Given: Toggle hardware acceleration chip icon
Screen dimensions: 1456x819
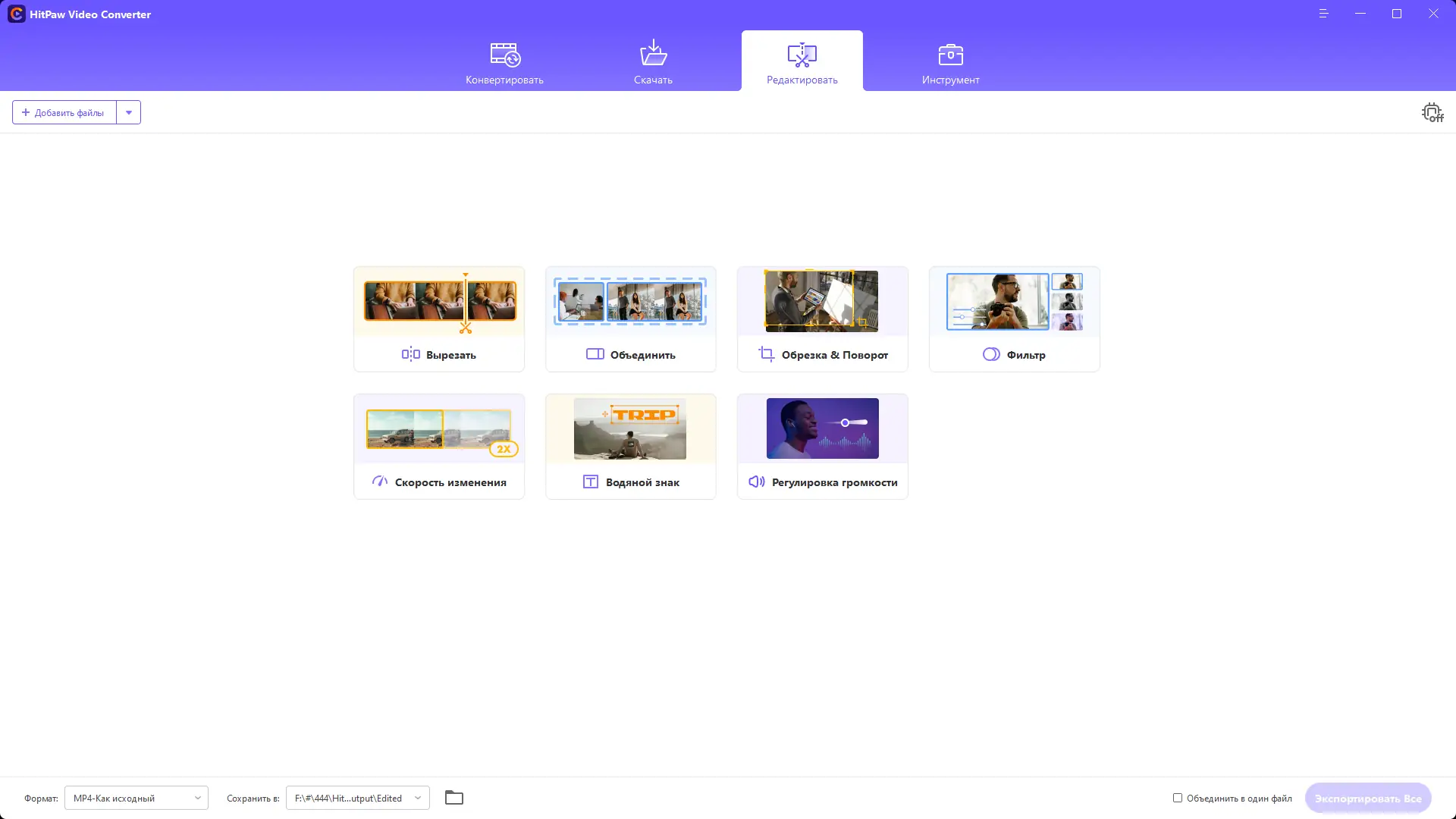Looking at the screenshot, I should pyautogui.click(x=1432, y=113).
